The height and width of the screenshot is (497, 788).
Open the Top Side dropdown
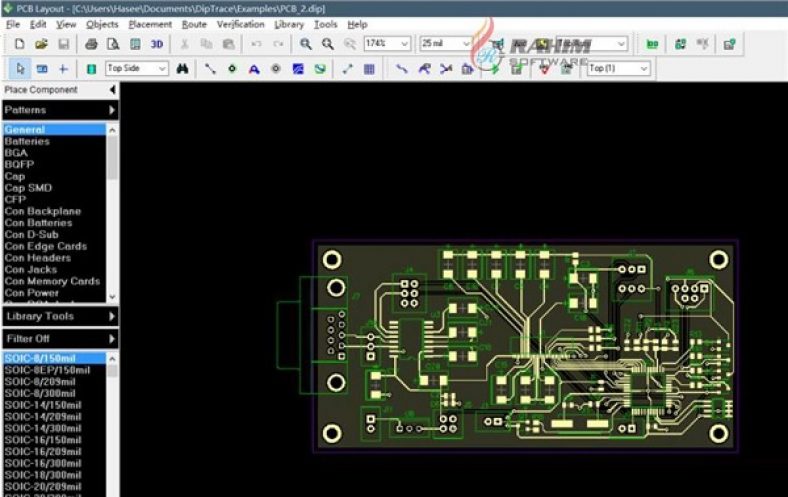(136, 68)
